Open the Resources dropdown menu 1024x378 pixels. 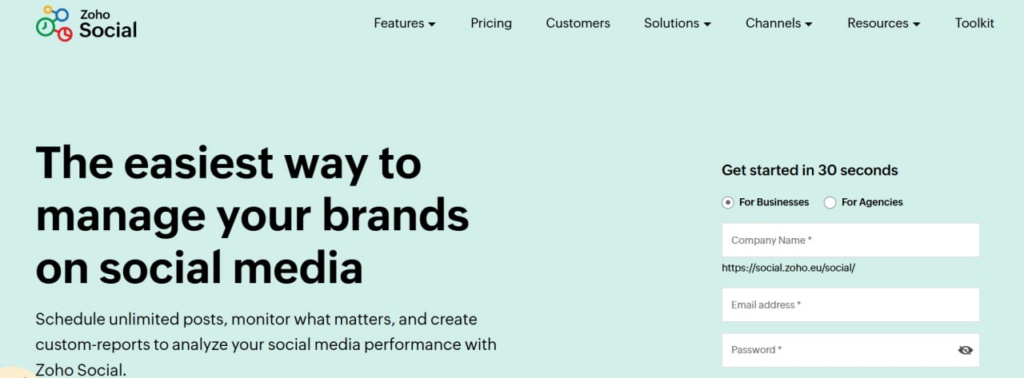click(x=884, y=24)
